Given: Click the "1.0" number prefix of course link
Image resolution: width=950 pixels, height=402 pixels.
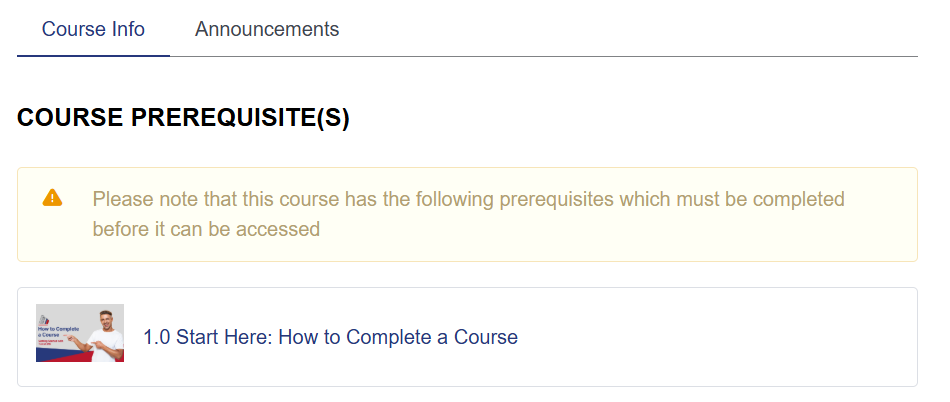Looking at the screenshot, I should pos(157,337).
